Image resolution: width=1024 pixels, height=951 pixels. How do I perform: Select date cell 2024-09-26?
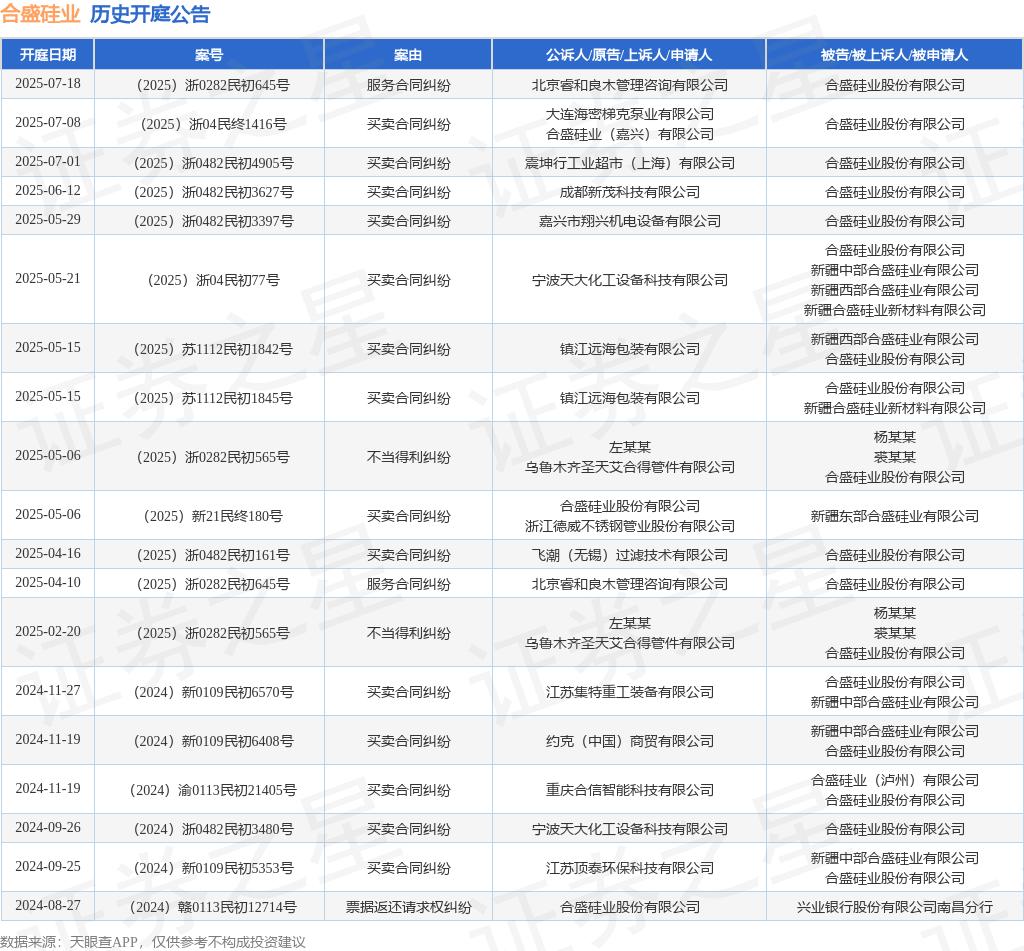(48, 828)
